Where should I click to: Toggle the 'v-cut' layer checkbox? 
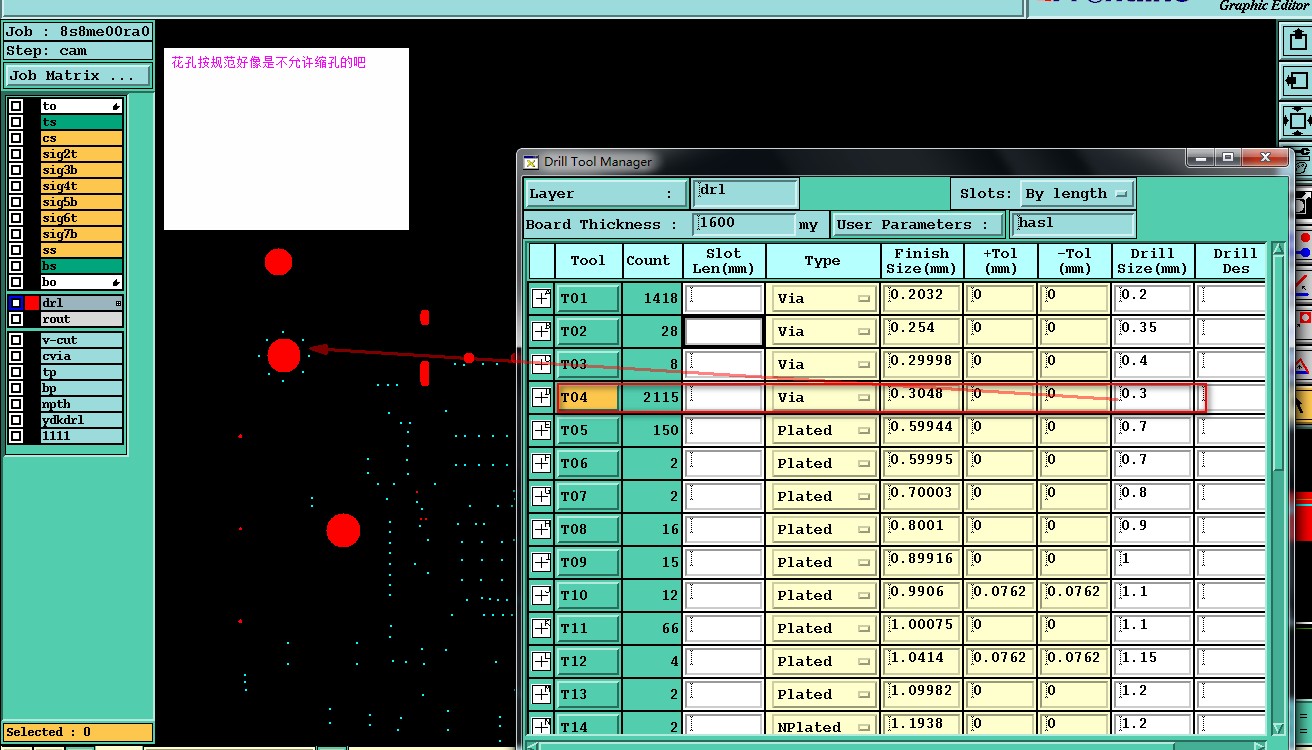pyautogui.click(x=16, y=340)
